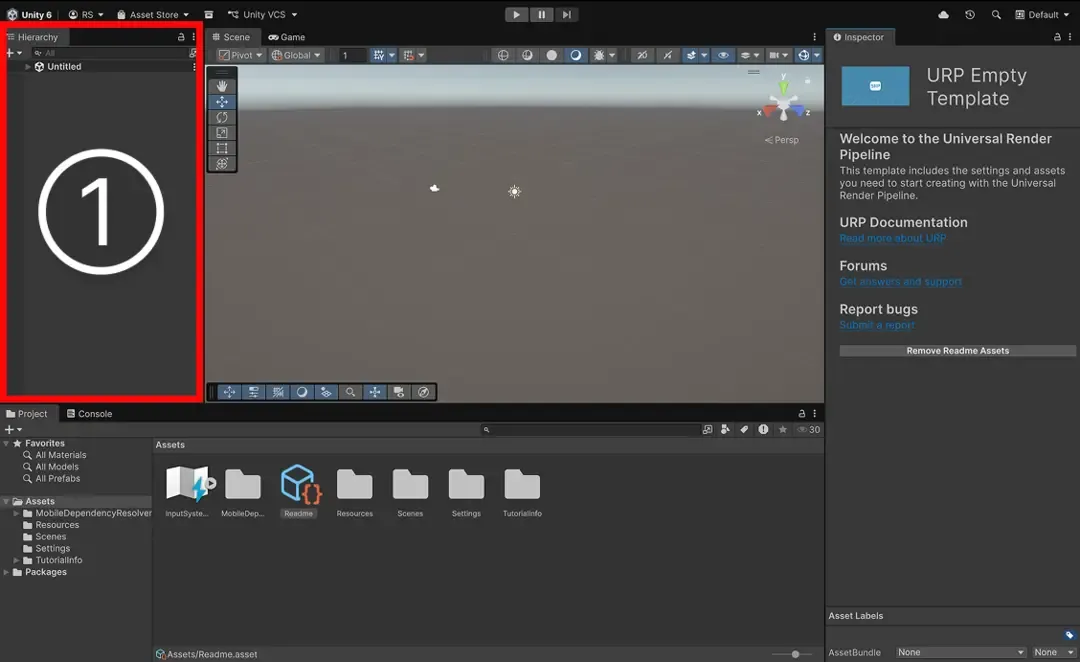Select the Hand tool in Scene toolbar
This screenshot has width=1080, height=662.
(222, 86)
